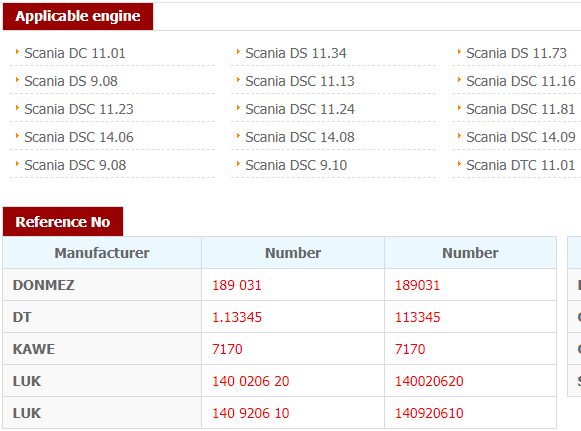Open Scania DSC 9.10 engine link
The height and width of the screenshot is (431, 581).
click(x=296, y=165)
